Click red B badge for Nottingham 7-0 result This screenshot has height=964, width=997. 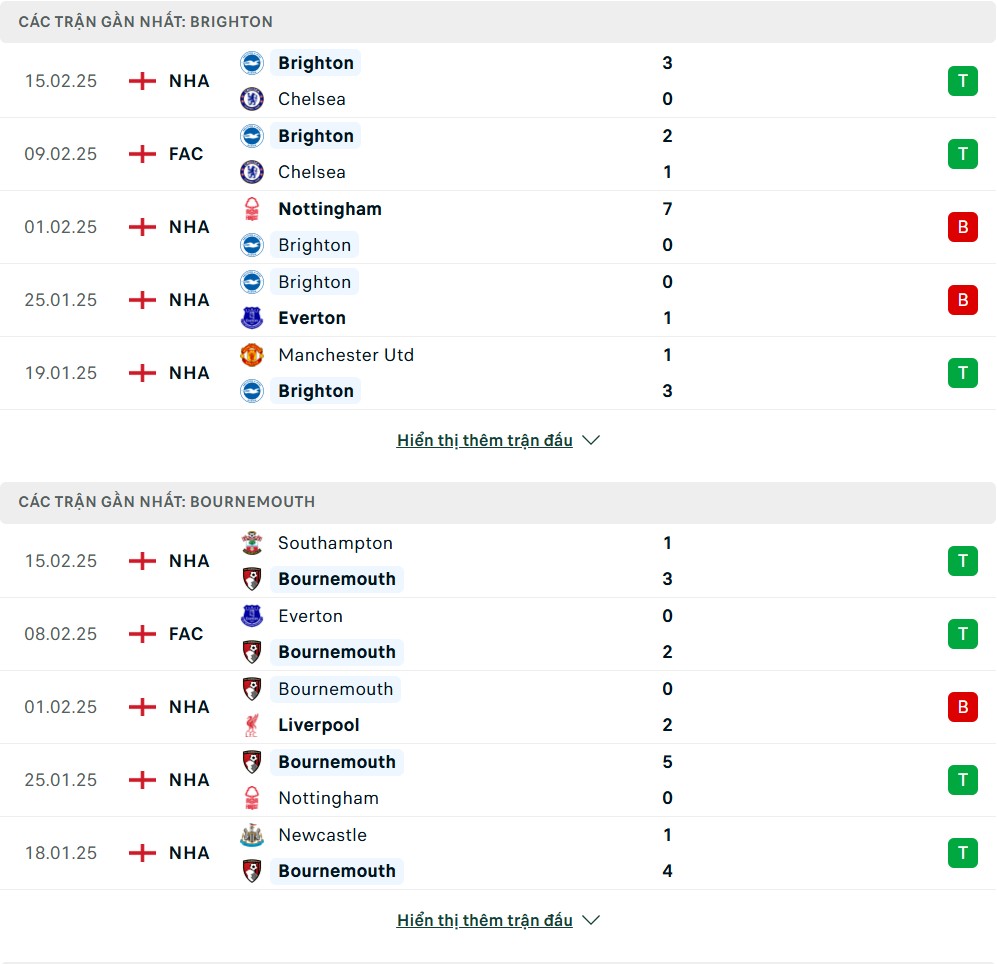tap(962, 227)
